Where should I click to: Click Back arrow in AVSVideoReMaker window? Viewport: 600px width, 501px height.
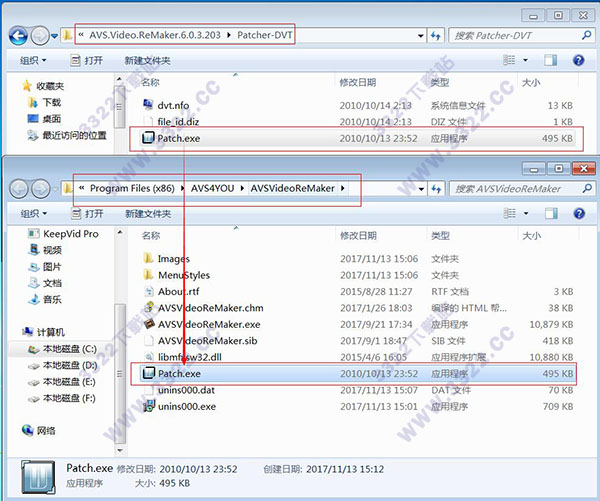coord(19,188)
